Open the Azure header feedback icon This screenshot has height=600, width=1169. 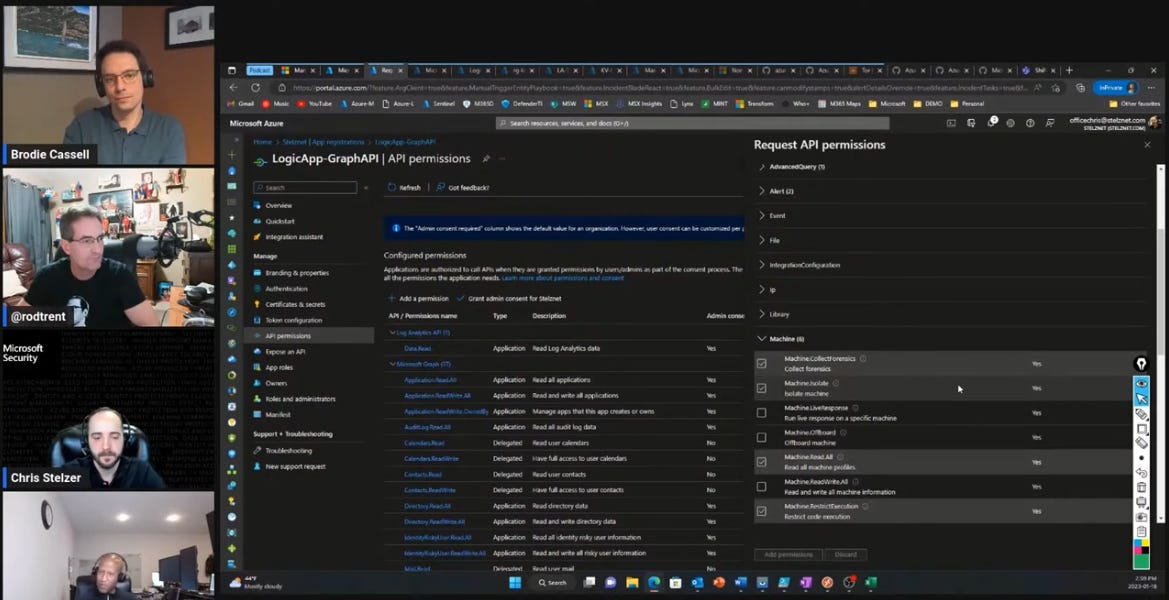1050,123
